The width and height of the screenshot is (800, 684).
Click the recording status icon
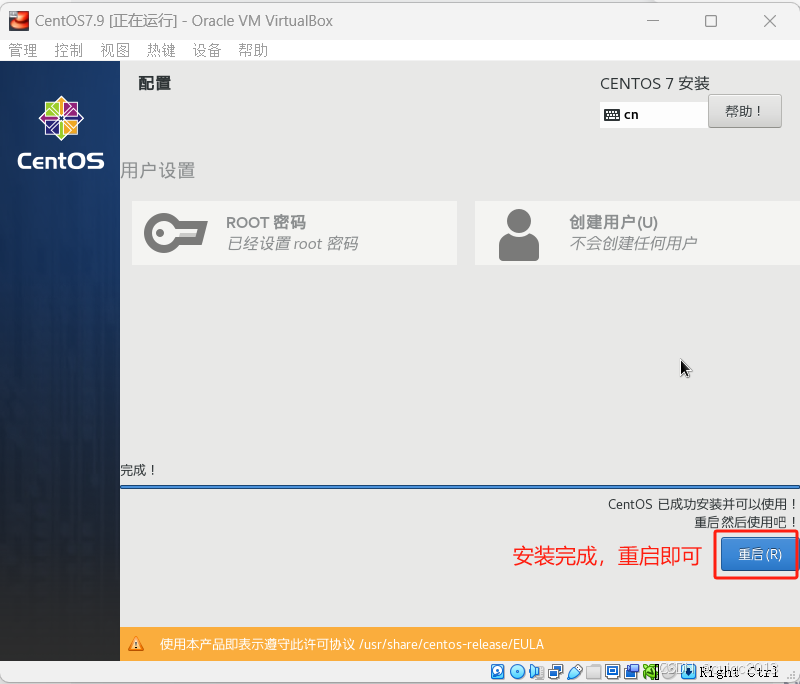coord(632,671)
